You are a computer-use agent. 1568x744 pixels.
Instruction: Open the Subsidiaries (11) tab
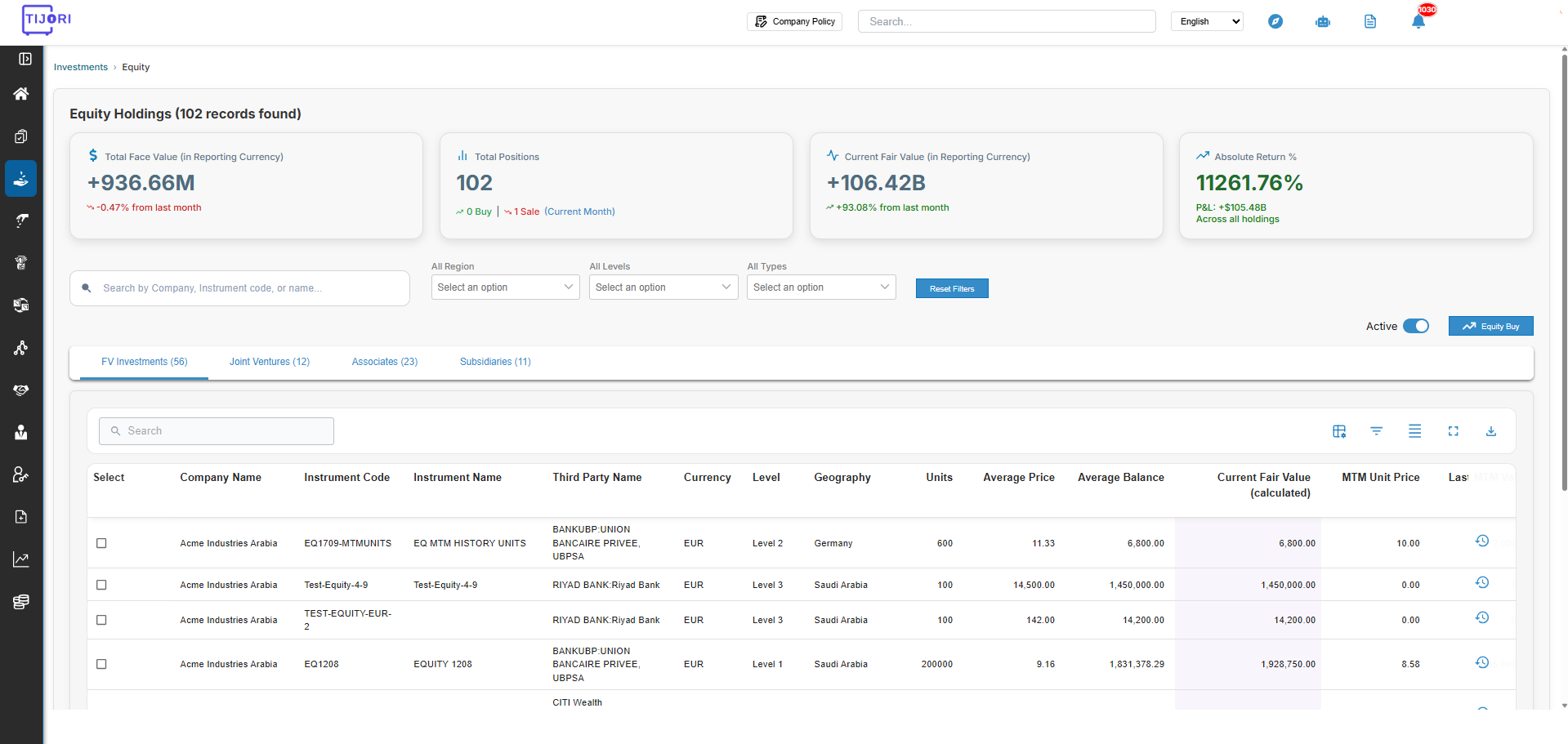495,362
